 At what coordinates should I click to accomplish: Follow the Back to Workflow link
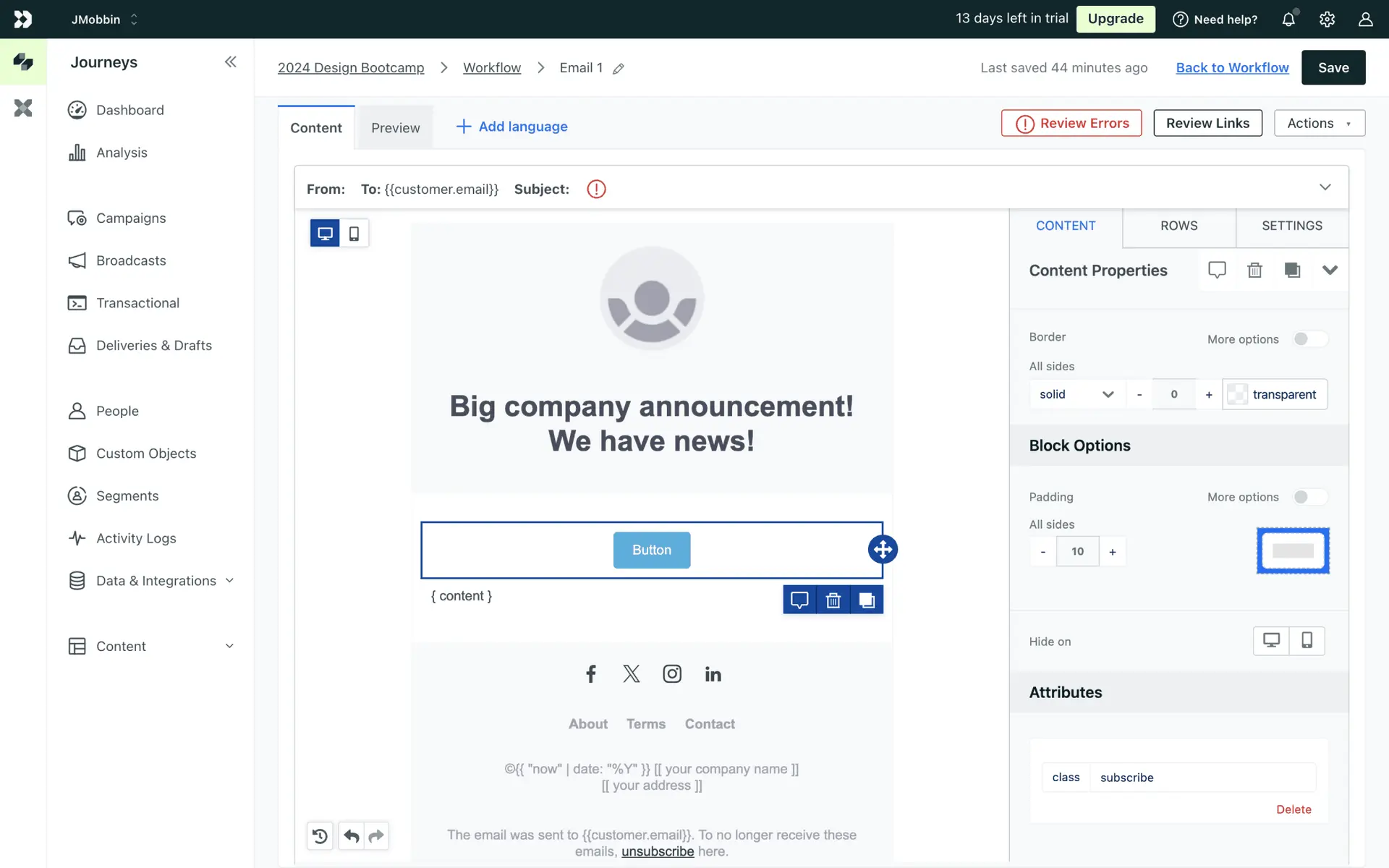coord(1232,68)
